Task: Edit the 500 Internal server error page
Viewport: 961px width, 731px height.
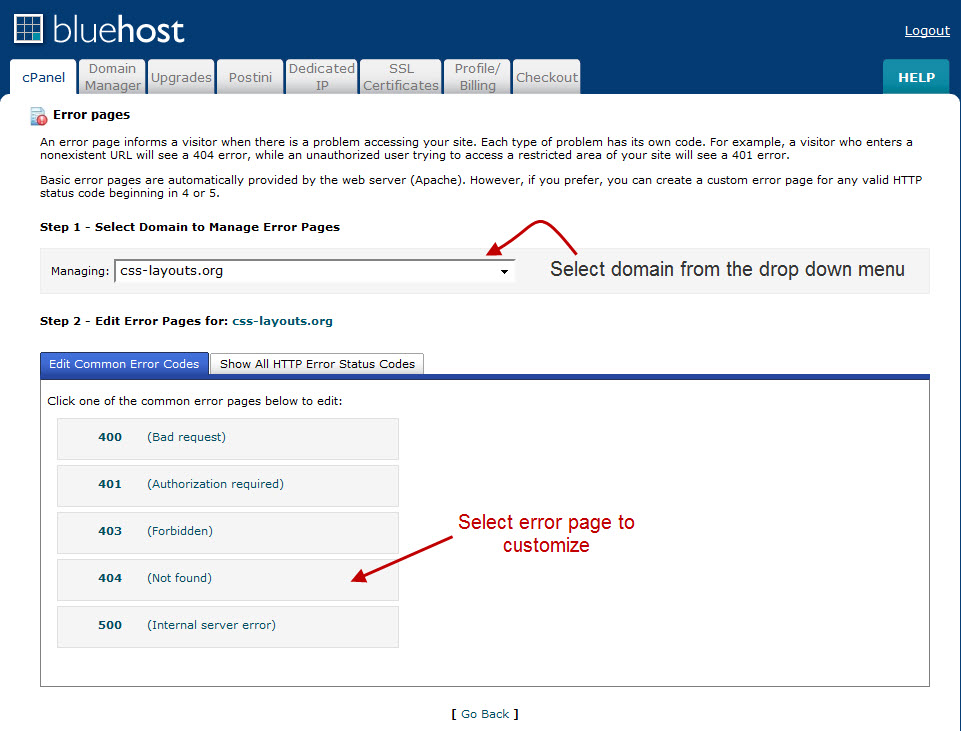Action: point(228,627)
